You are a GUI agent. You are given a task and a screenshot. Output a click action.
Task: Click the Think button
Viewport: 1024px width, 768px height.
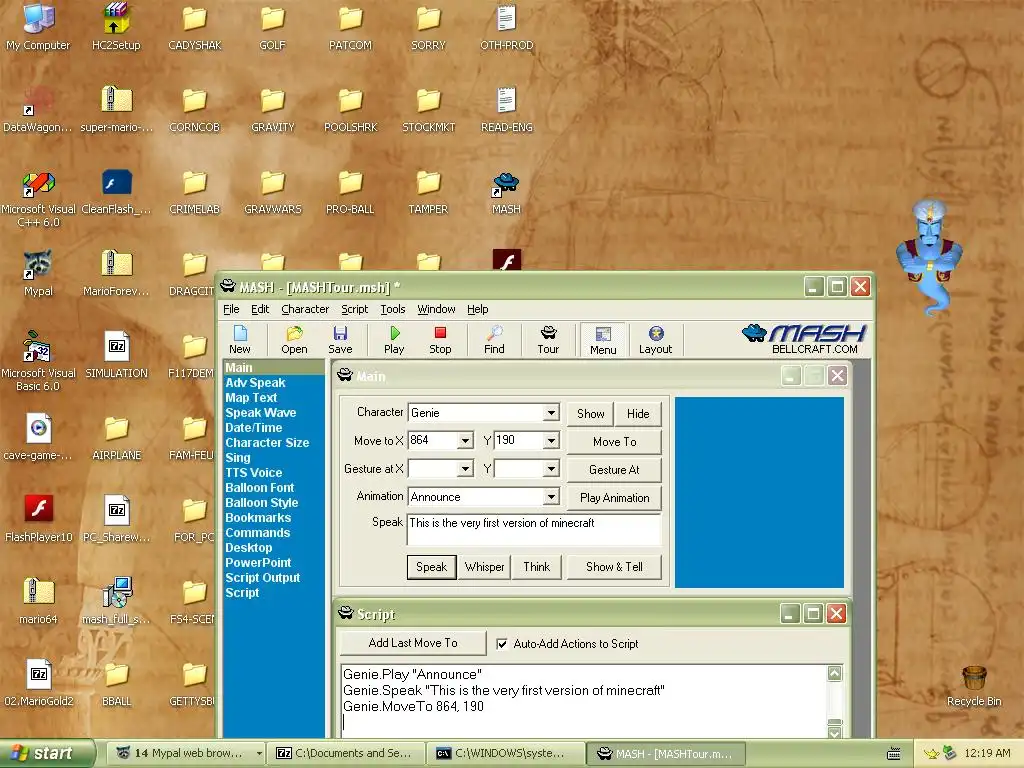536,568
